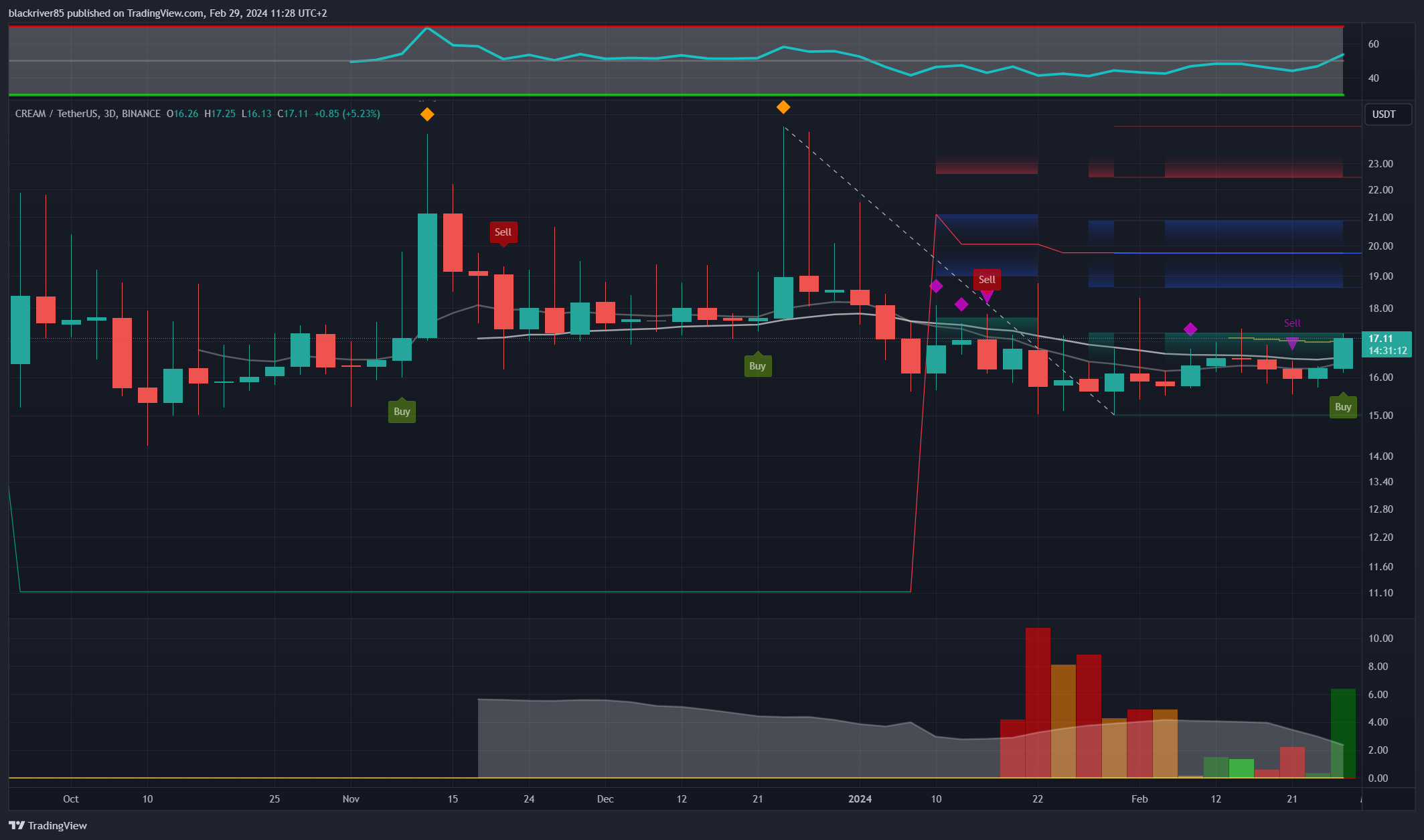The height and width of the screenshot is (840, 1424).
Task: Click the 2024 label on the time axis
Action: [x=860, y=799]
